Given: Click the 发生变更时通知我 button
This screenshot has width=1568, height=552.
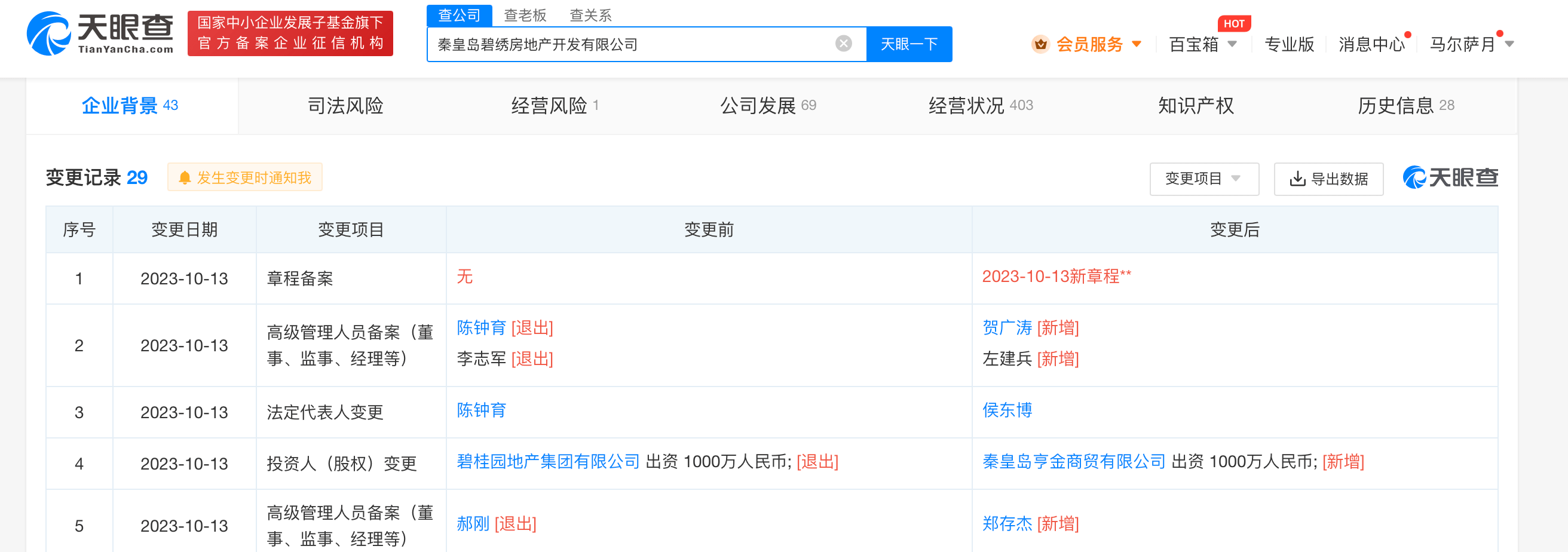Looking at the screenshot, I should [244, 177].
